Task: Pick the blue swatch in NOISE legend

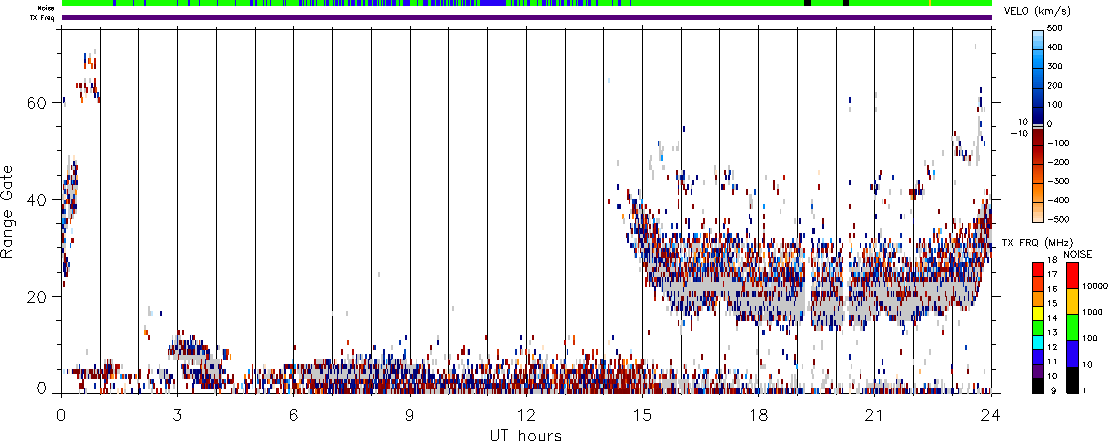Action: click(1071, 354)
